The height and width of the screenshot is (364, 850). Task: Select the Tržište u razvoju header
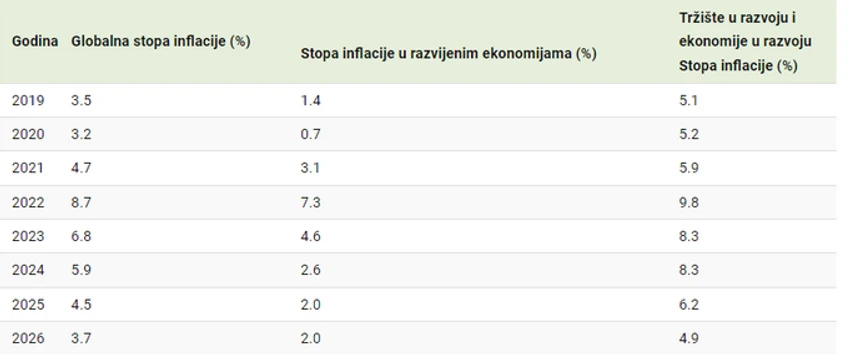point(745,42)
